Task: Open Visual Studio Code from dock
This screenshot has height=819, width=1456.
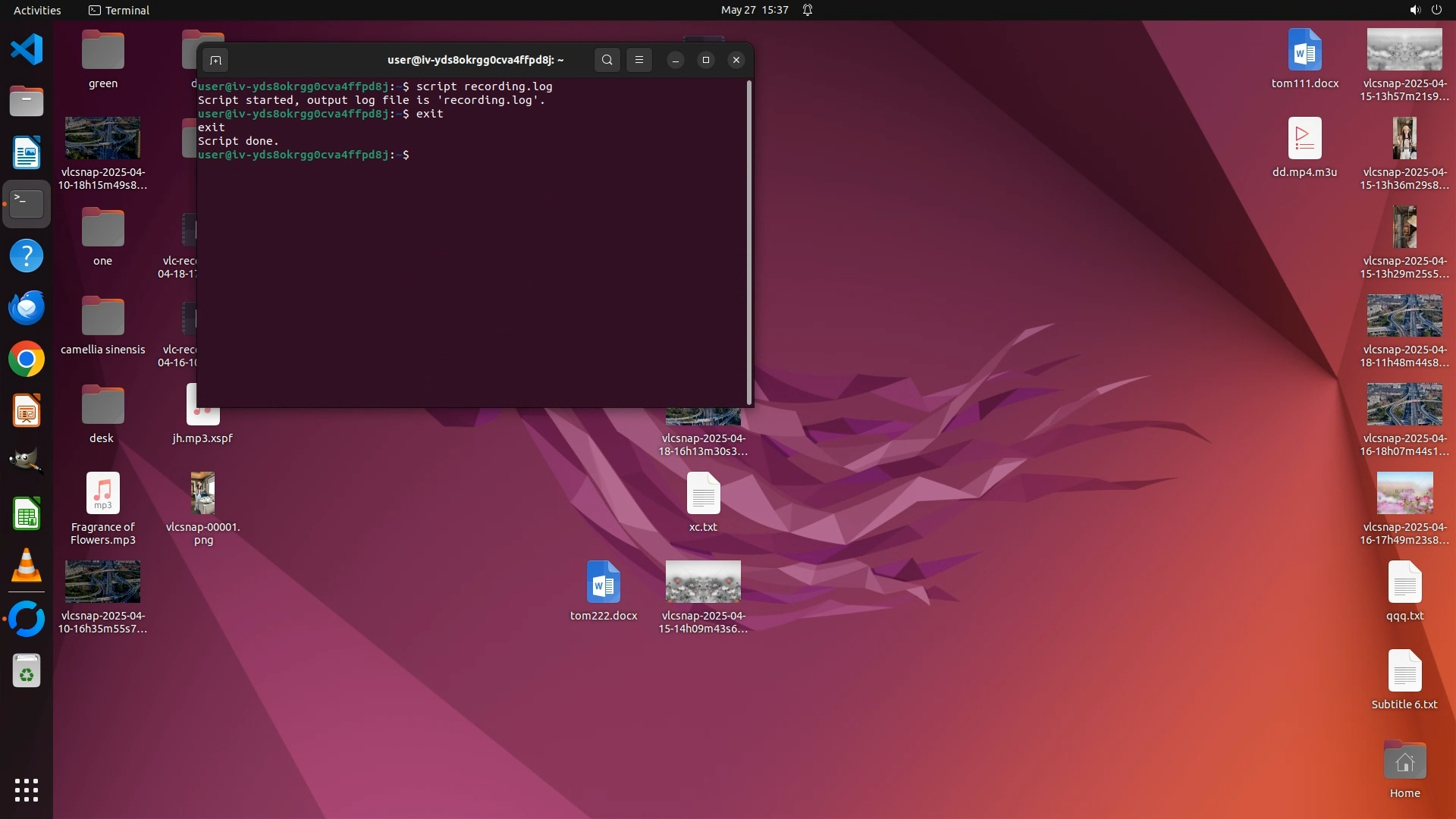Action: click(27, 50)
